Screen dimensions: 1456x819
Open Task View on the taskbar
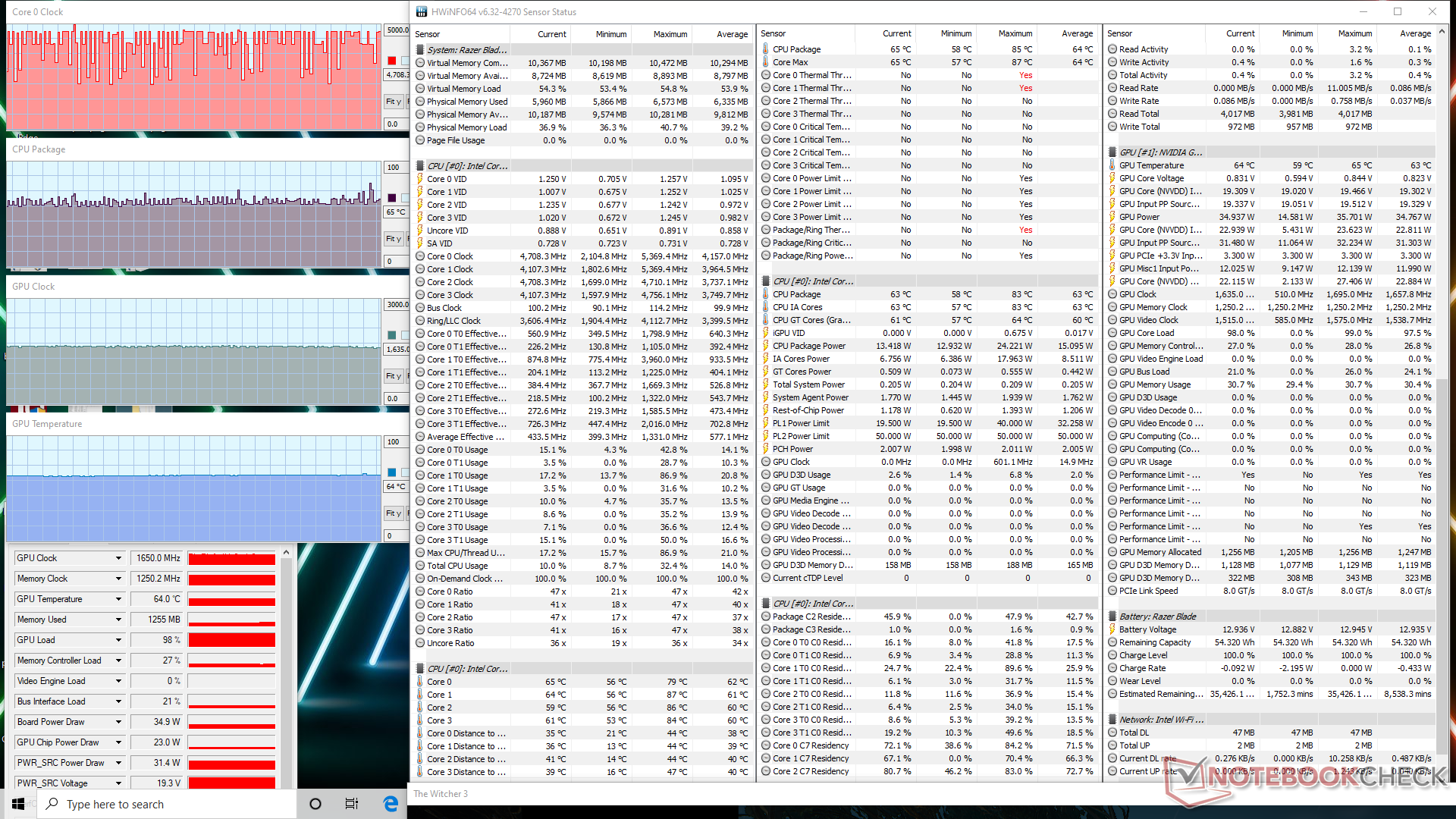pyautogui.click(x=351, y=804)
